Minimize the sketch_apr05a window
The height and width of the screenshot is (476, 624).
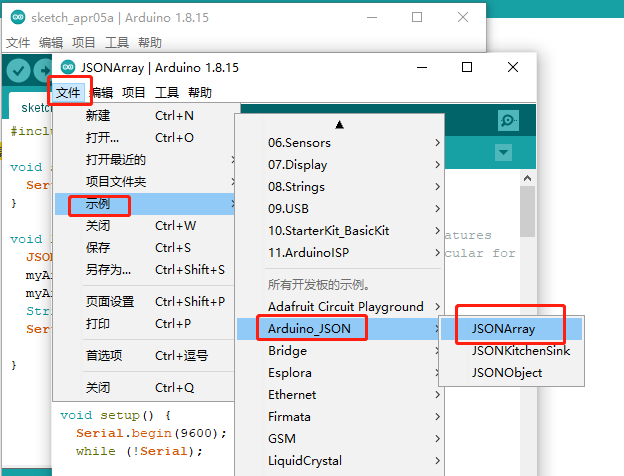(372, 17)
